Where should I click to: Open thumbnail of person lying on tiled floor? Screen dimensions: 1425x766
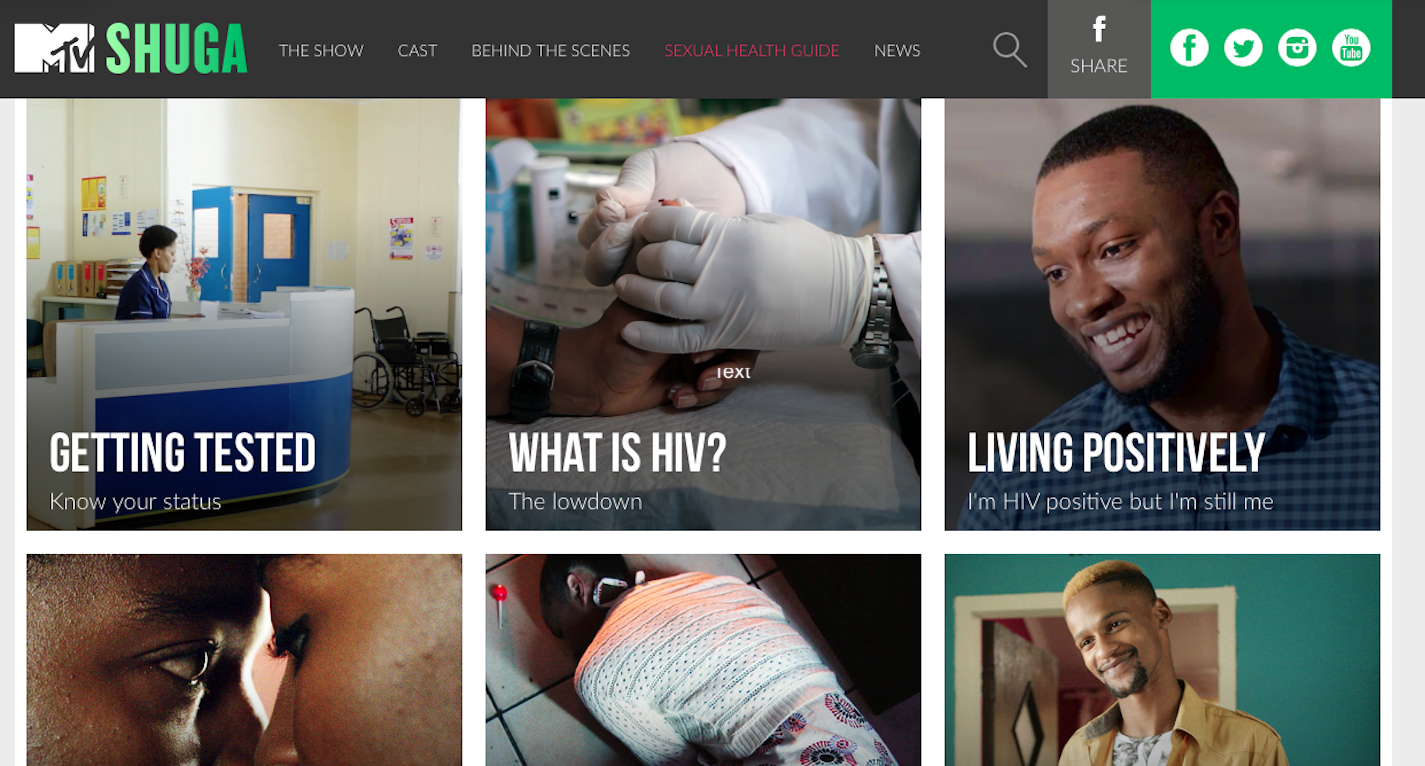[703, 660]
